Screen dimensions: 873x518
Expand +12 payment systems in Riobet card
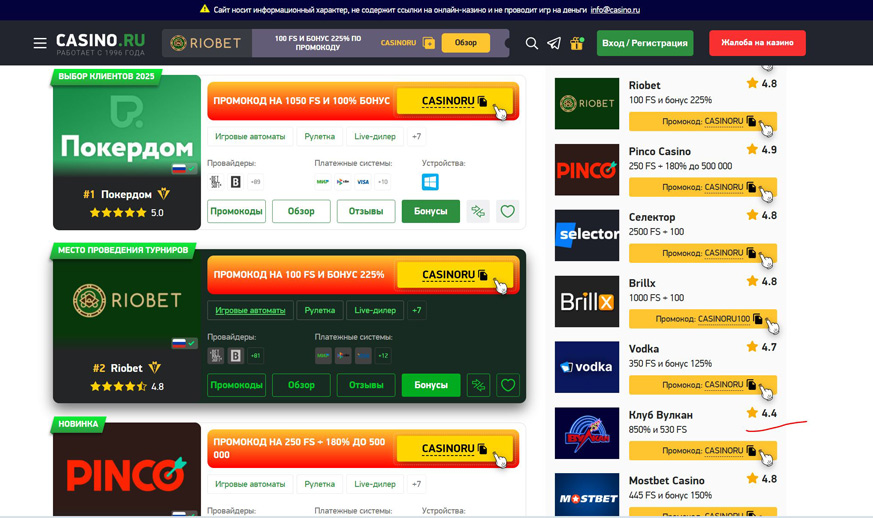tap(383, 356)
